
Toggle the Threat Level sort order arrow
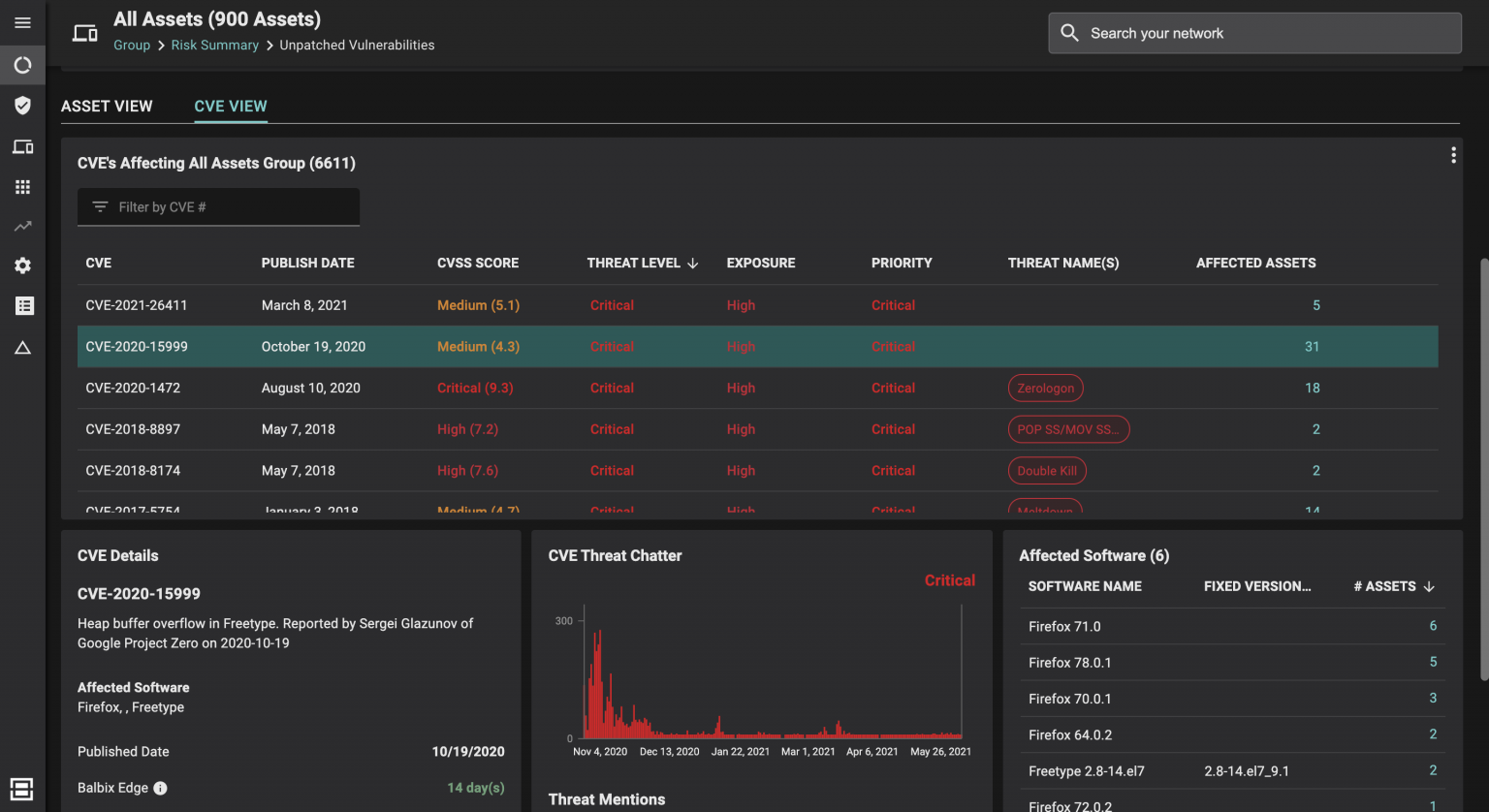coord(692,263)
